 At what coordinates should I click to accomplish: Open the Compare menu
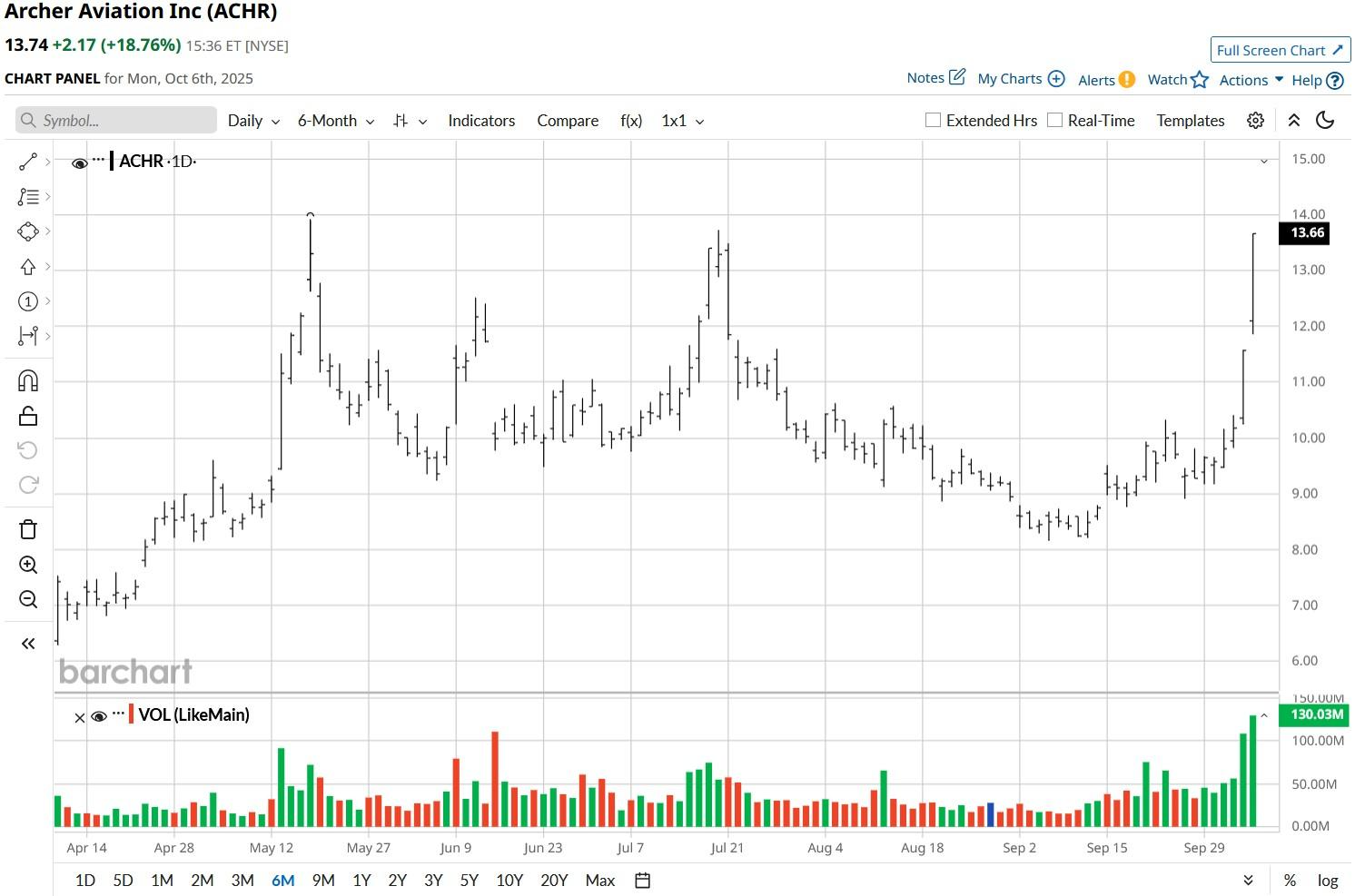(x=568, y=121)
